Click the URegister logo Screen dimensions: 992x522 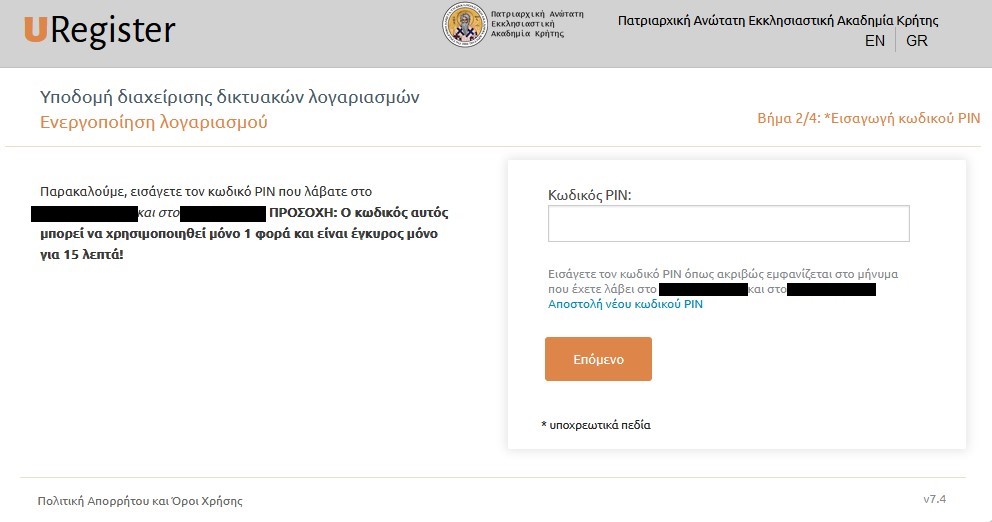click(99, 30)
